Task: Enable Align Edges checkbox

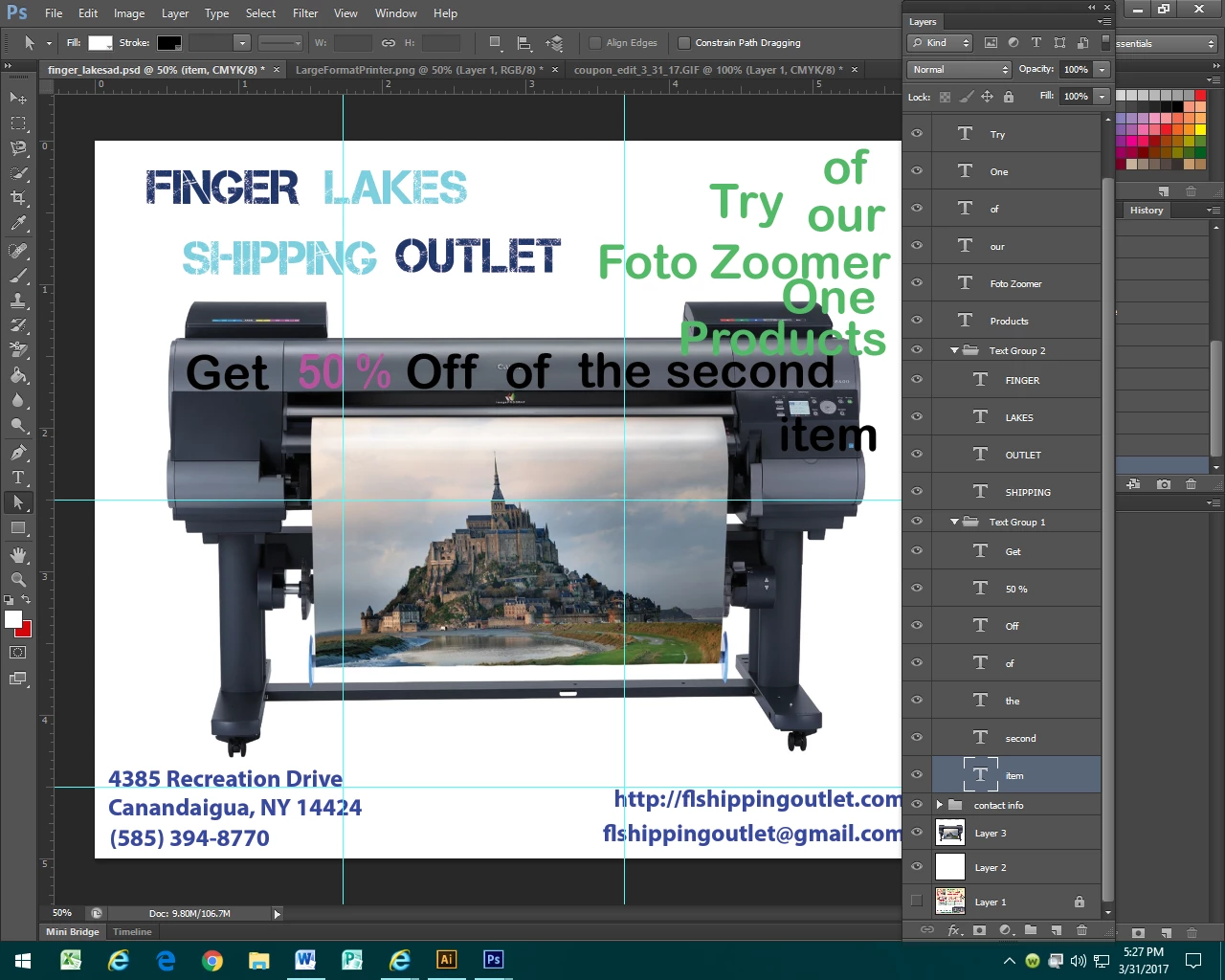Action: tap(595, 43)
